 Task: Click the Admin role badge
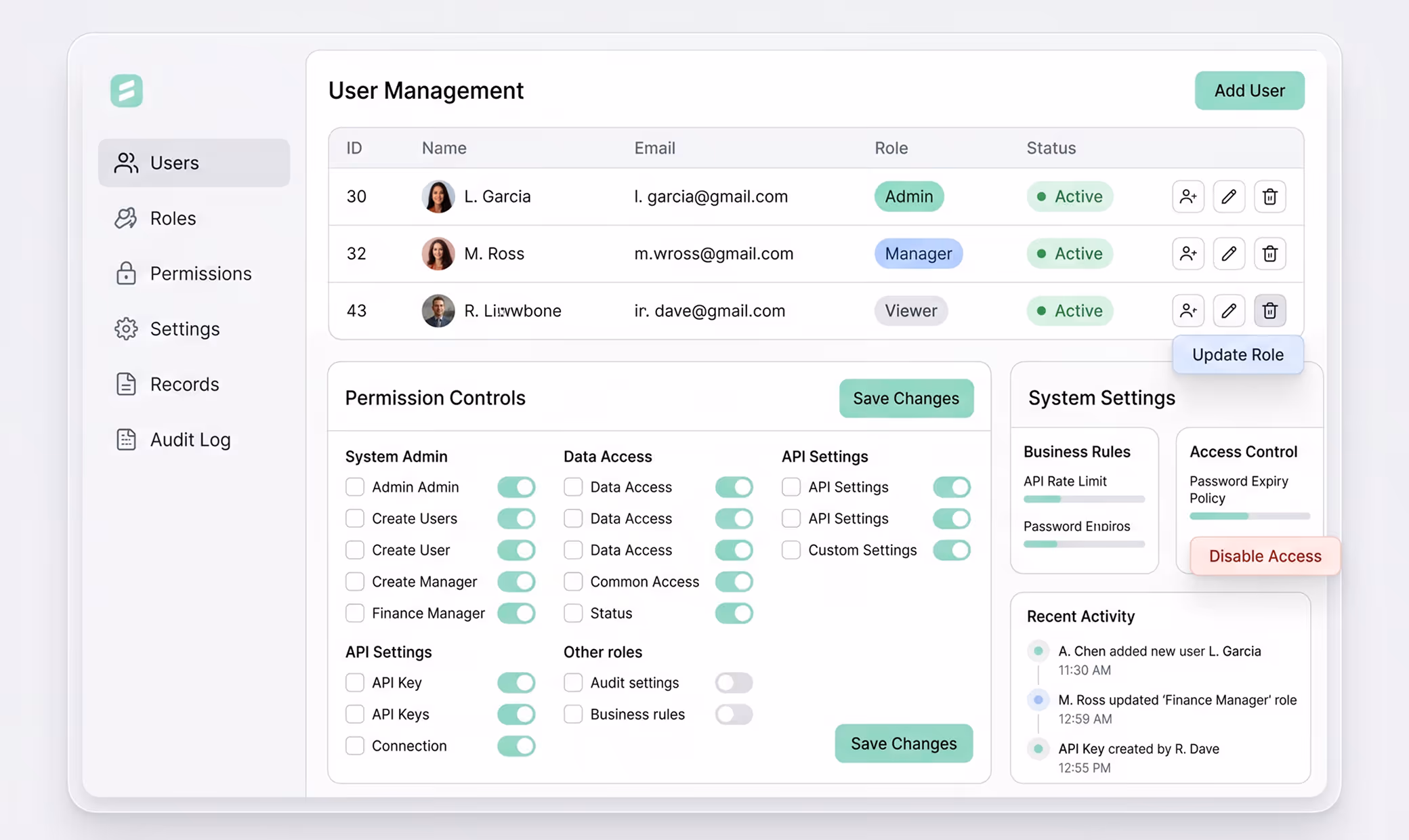909,196
